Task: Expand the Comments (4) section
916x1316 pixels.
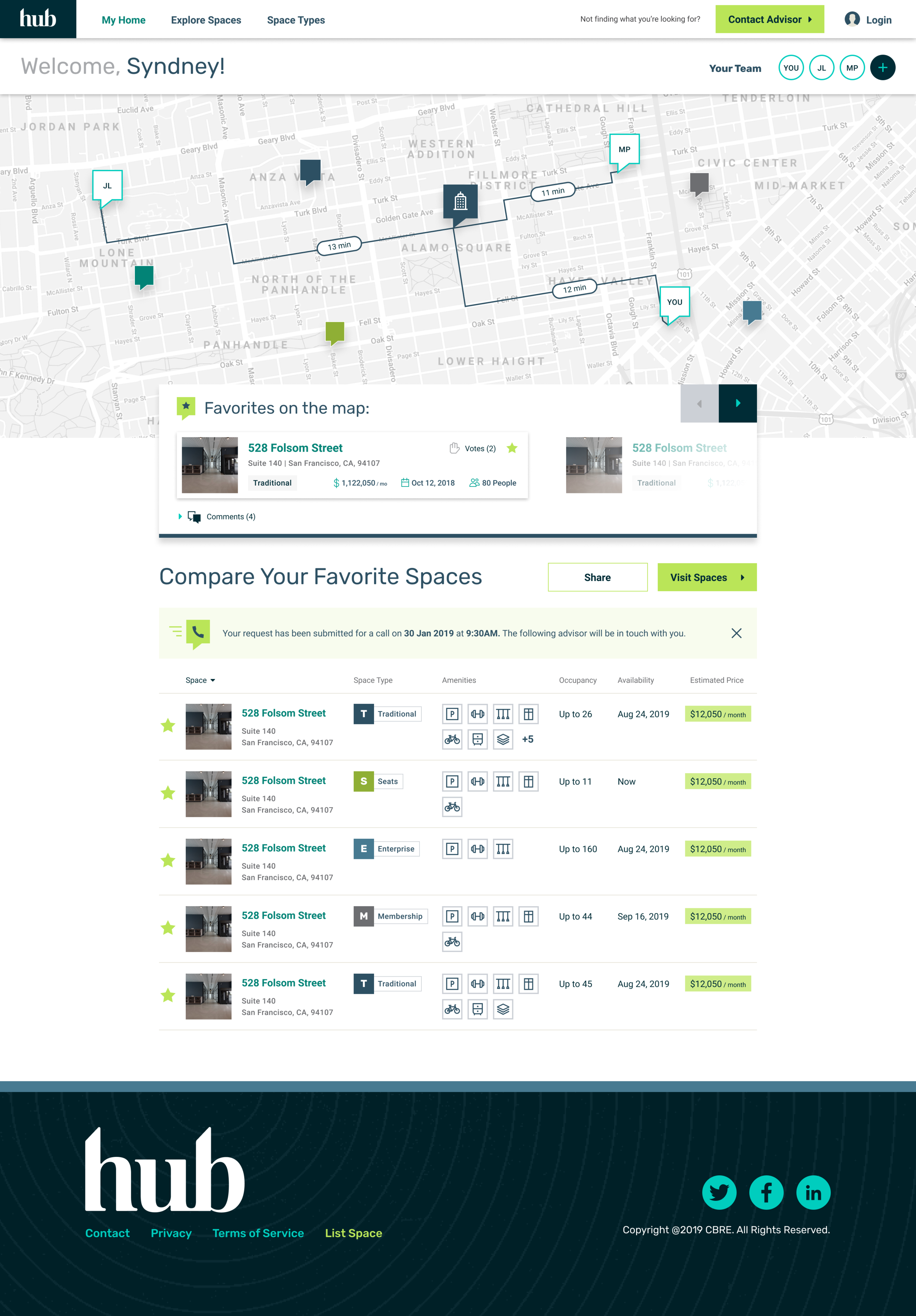Action: tap(217, 517)
